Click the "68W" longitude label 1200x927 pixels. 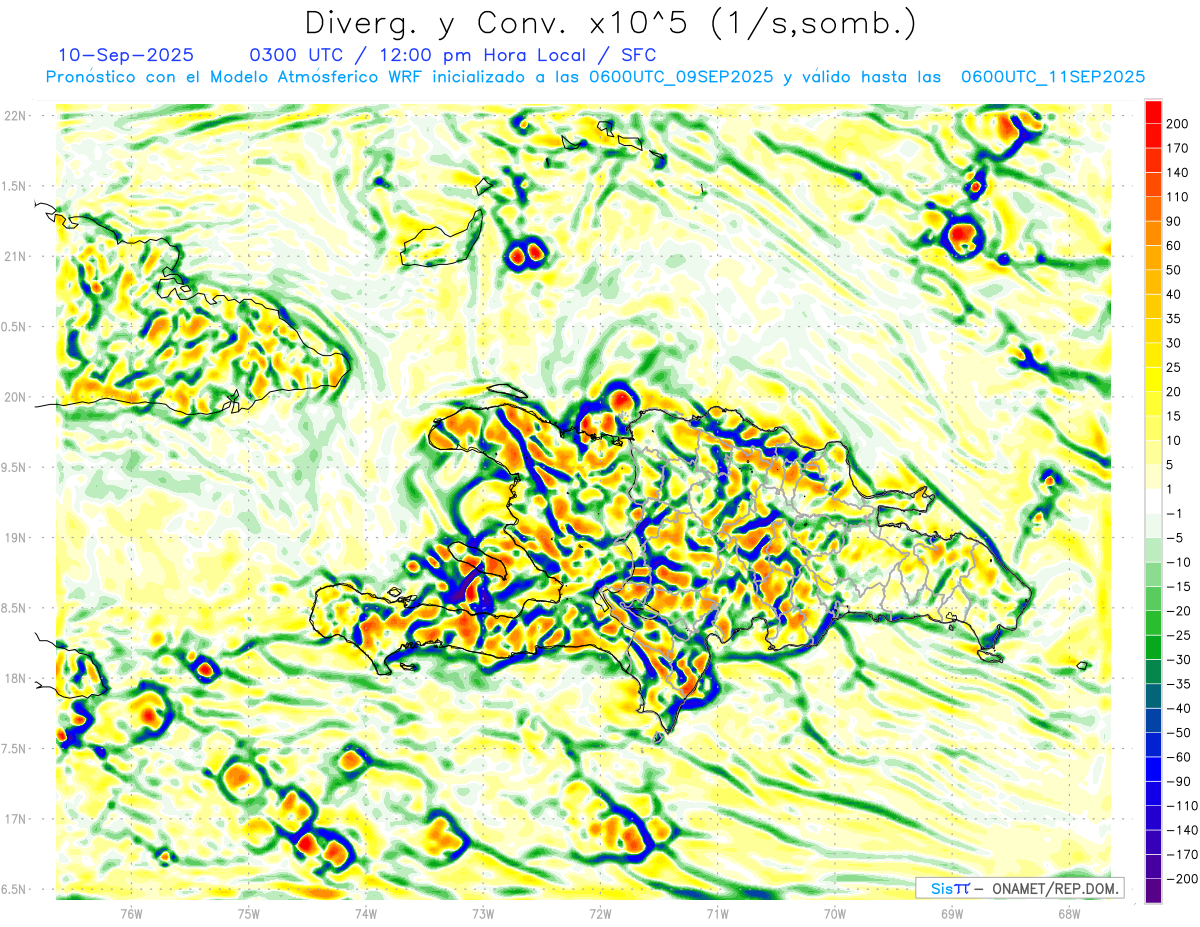[1069, 913]
